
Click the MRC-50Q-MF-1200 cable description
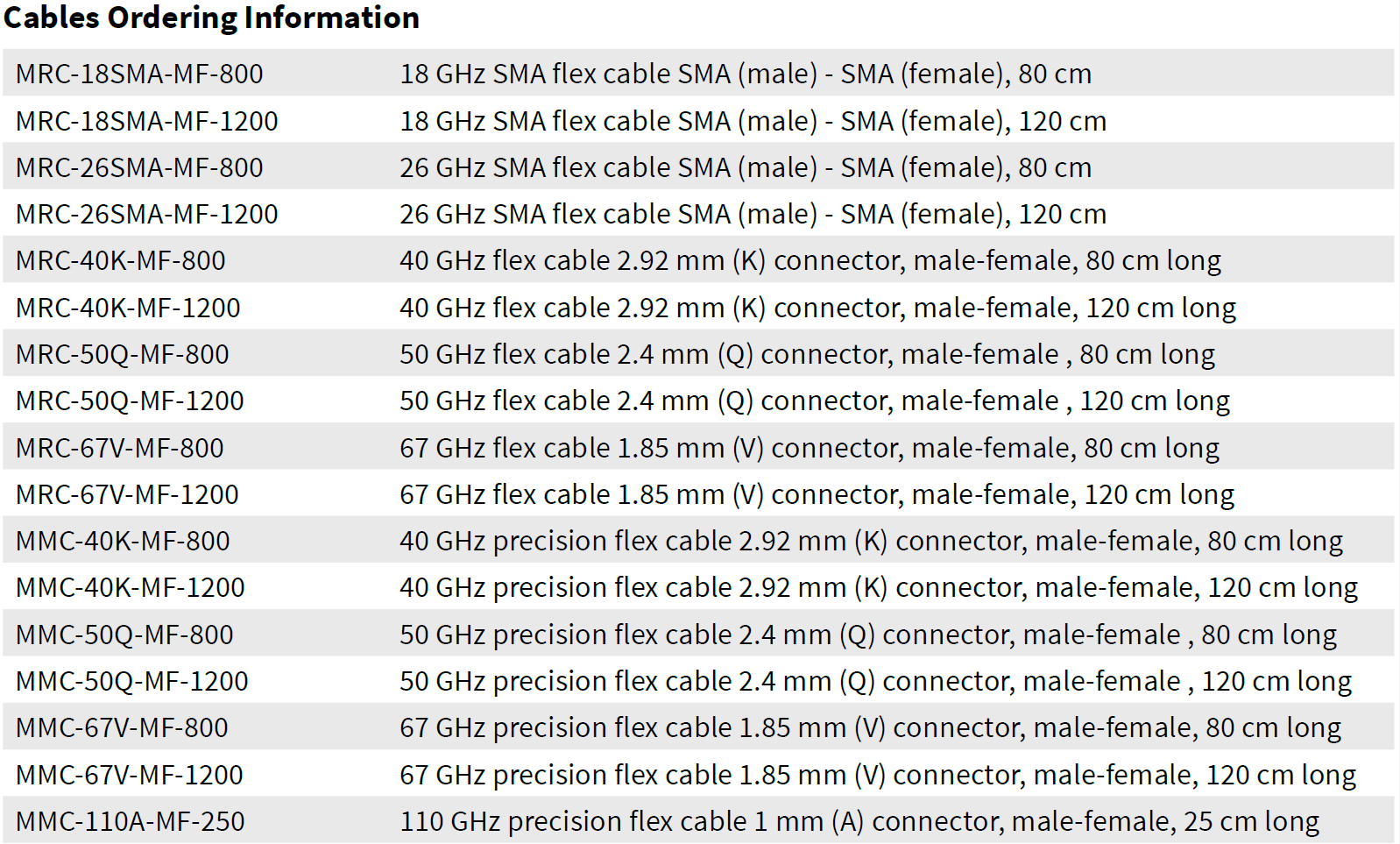coord(815,401)
